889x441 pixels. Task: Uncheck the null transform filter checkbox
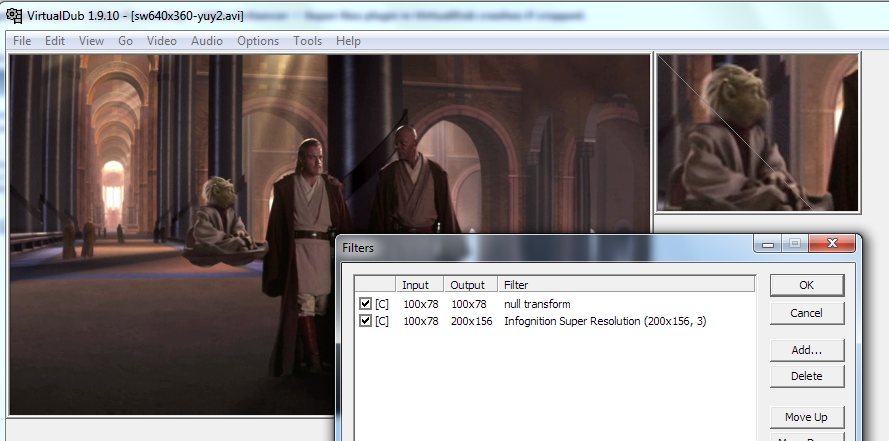point(365,304)
